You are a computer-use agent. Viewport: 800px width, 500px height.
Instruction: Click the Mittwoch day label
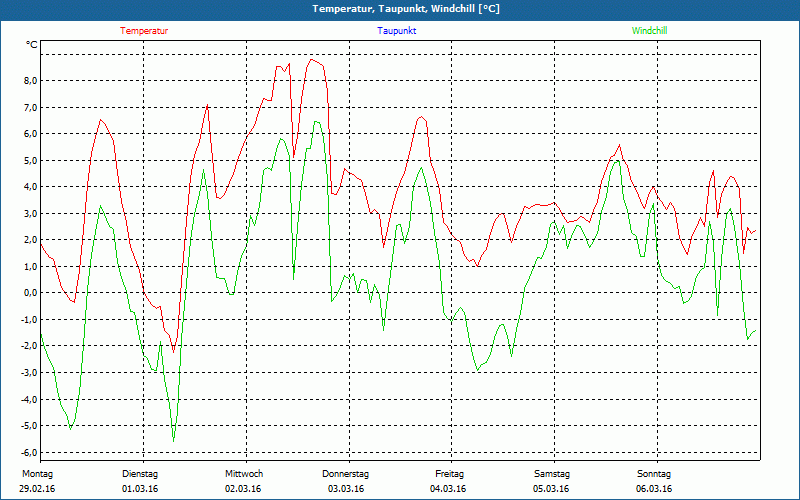pos(244,474)
